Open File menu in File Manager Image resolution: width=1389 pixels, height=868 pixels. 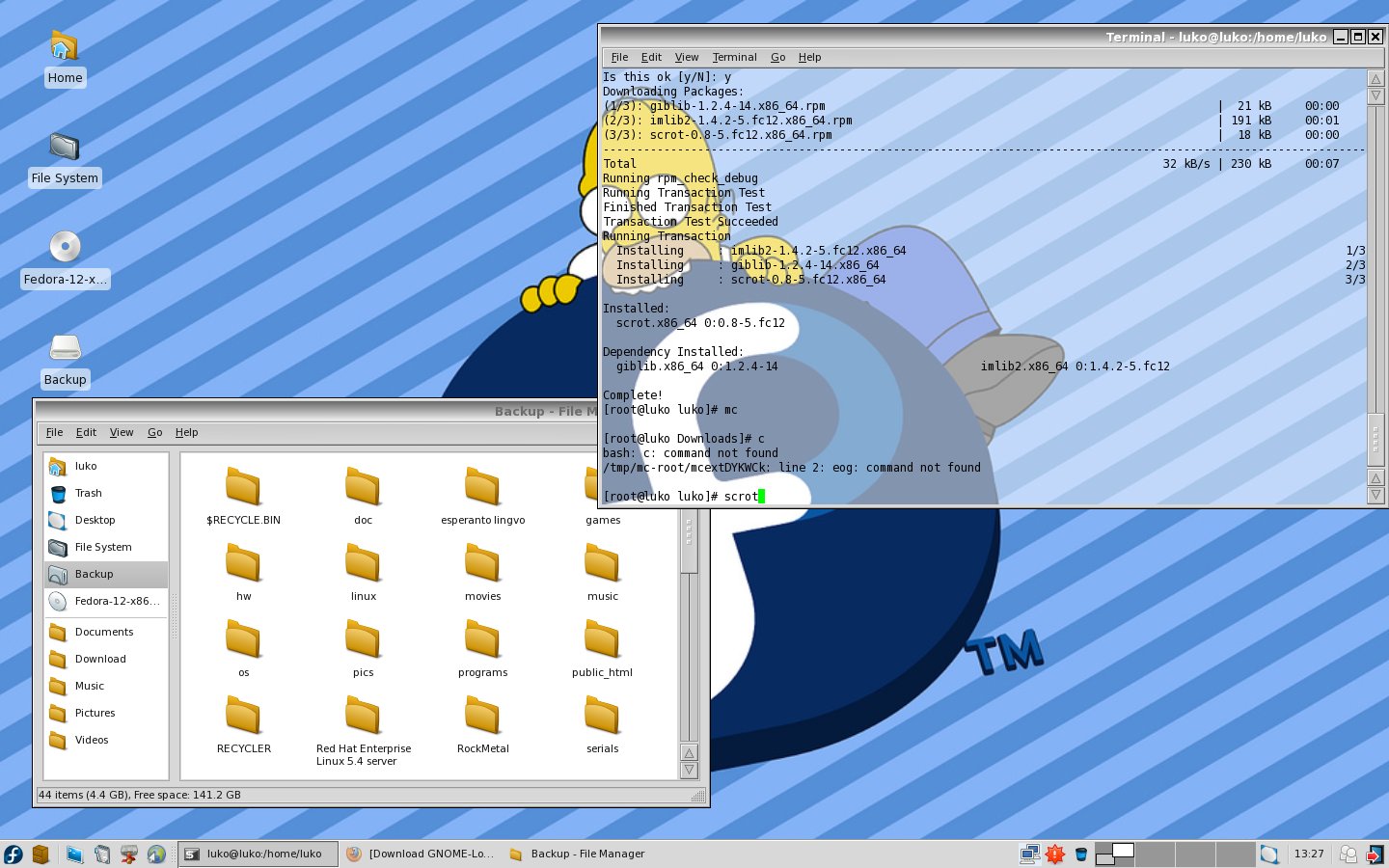tap(55, 432)
